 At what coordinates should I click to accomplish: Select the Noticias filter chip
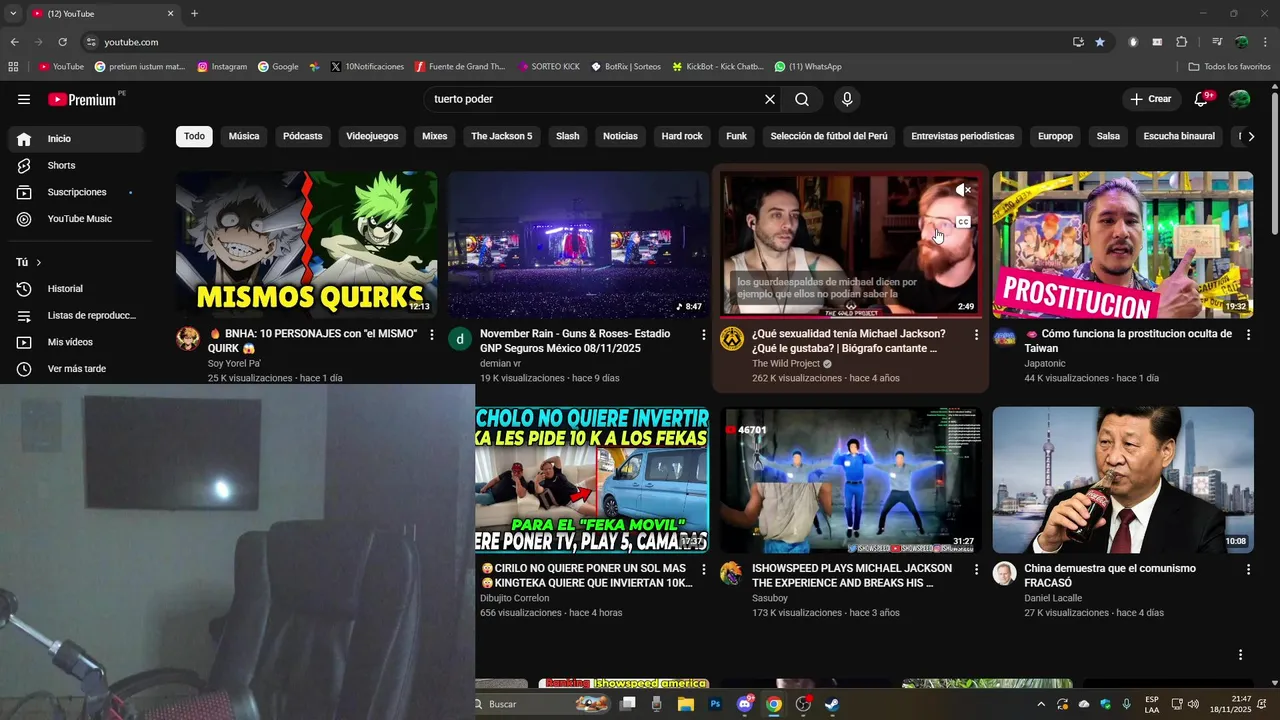point(620,136)
